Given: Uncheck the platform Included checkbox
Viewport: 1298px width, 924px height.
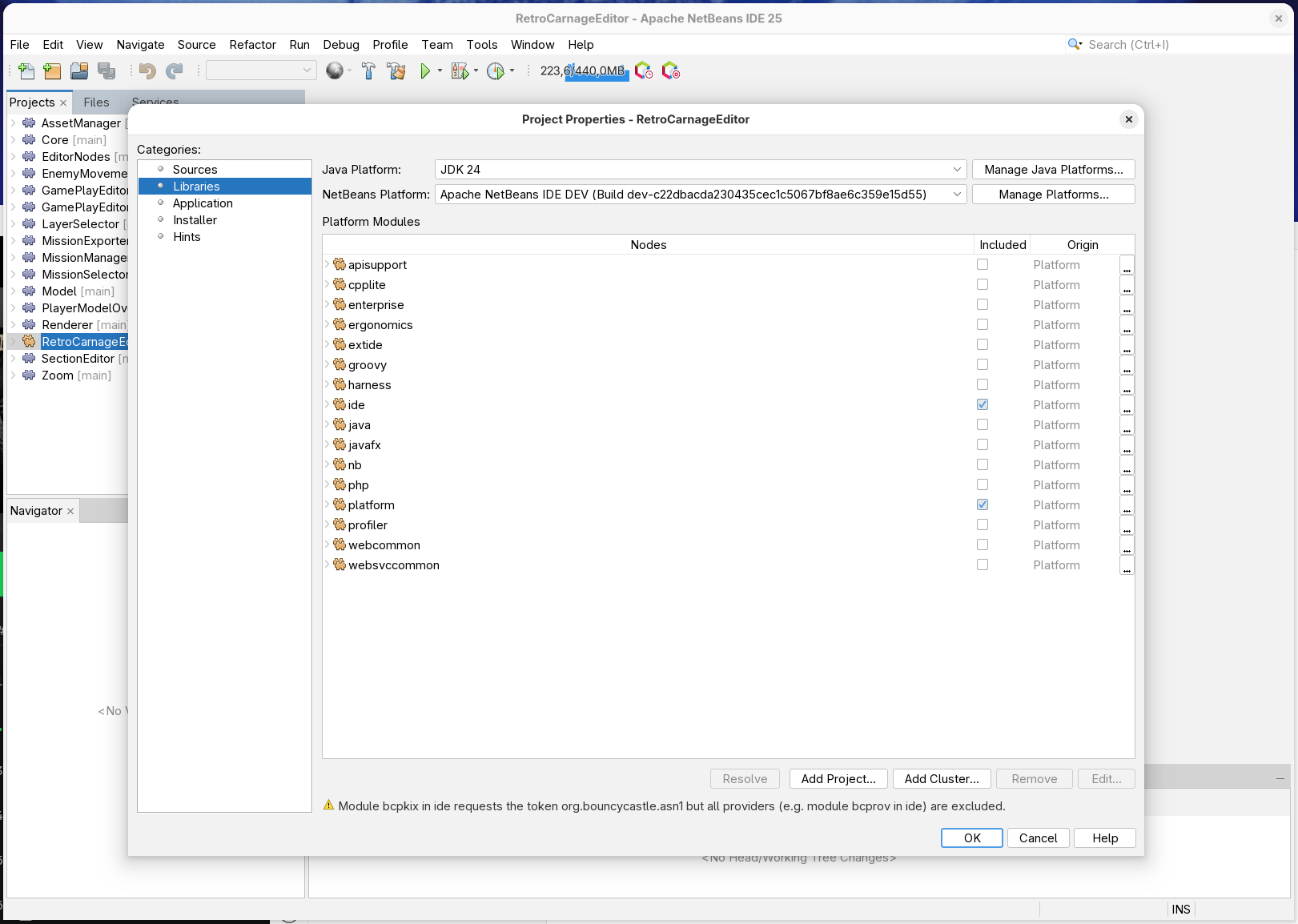Looking at the screenshot, I should pos(983,504).
